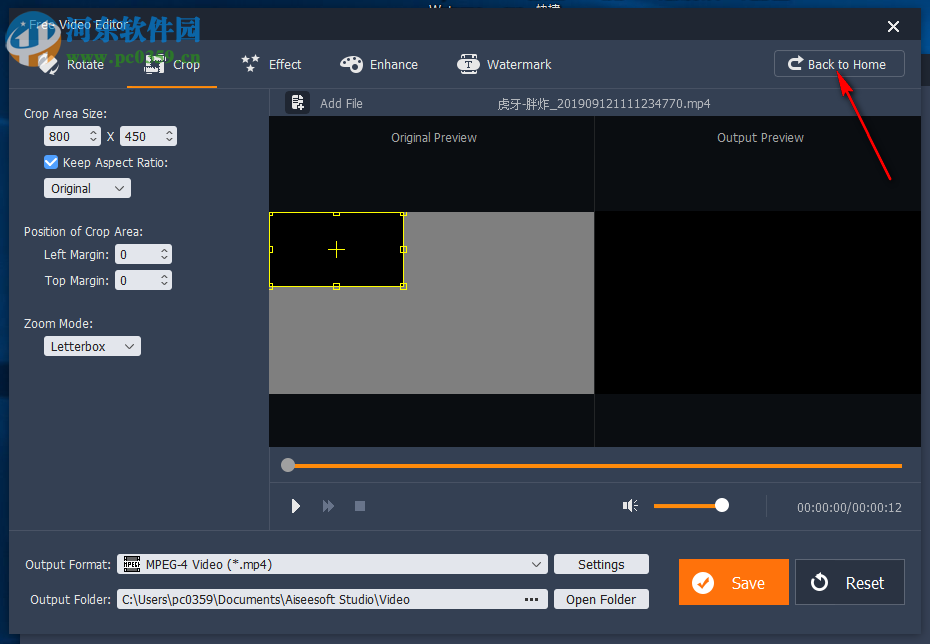Click the Add File icon

(297, 102)
